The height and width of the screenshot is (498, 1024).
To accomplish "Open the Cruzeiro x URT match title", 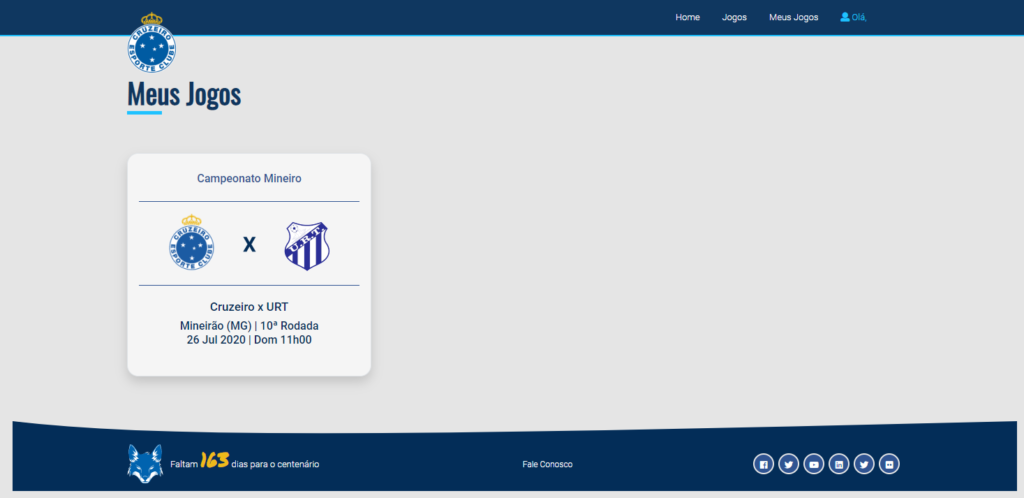I will [249, 307].
